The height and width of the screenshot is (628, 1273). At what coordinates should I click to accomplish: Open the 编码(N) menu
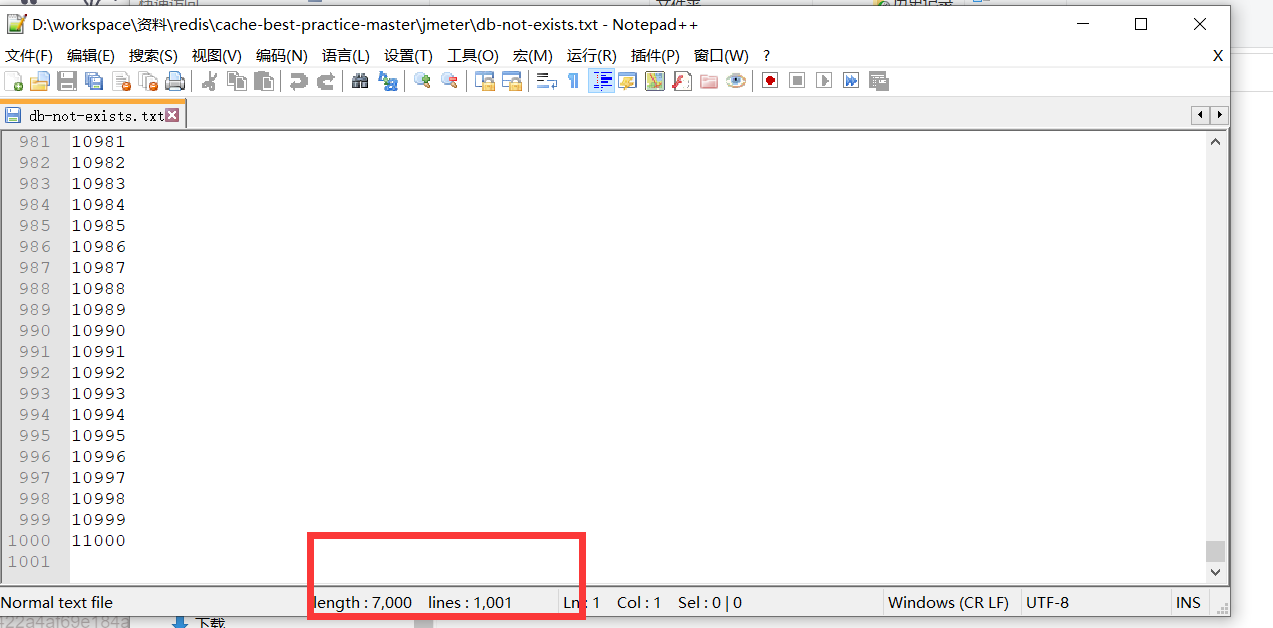coord(281,56)
